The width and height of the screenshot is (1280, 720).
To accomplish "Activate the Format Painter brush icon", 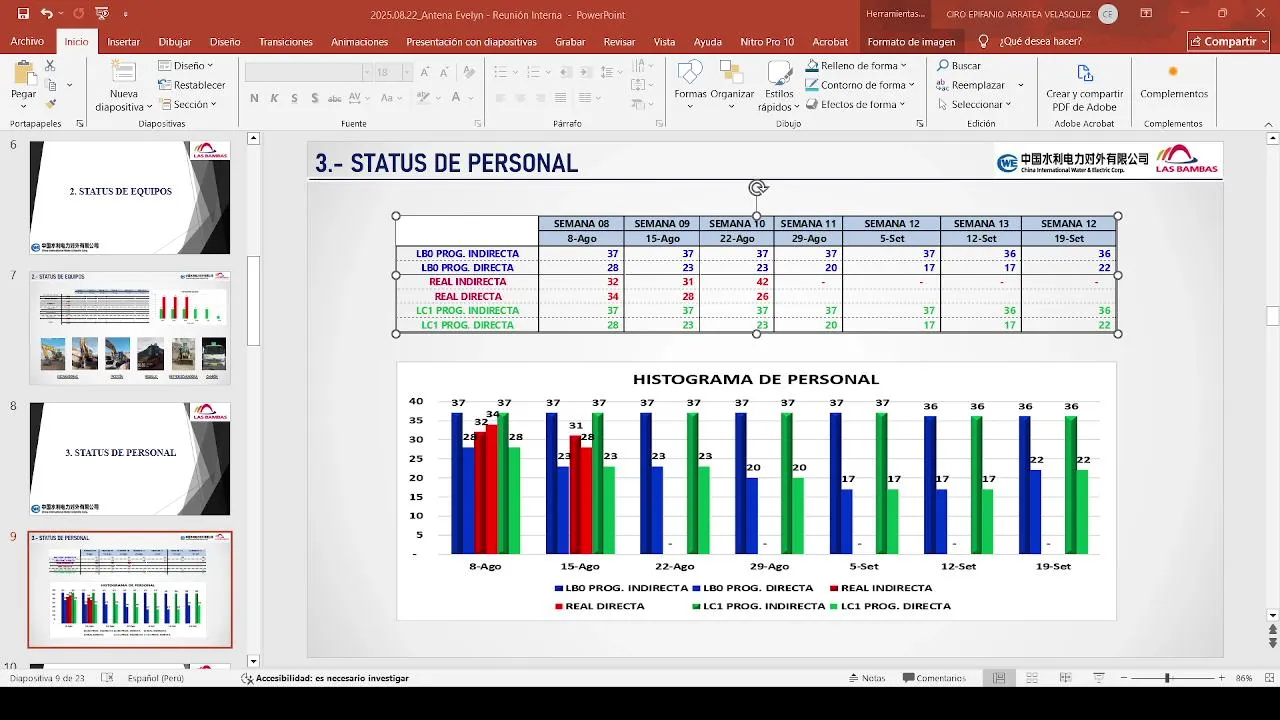I will click(50, 104).
